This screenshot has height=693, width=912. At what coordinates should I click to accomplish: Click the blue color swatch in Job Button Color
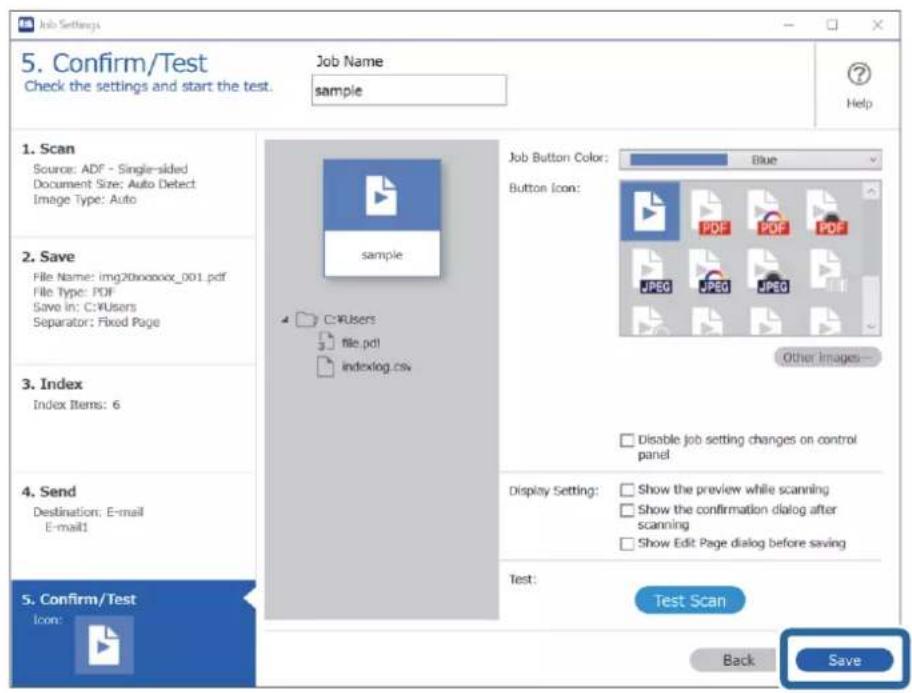(678, 159)
